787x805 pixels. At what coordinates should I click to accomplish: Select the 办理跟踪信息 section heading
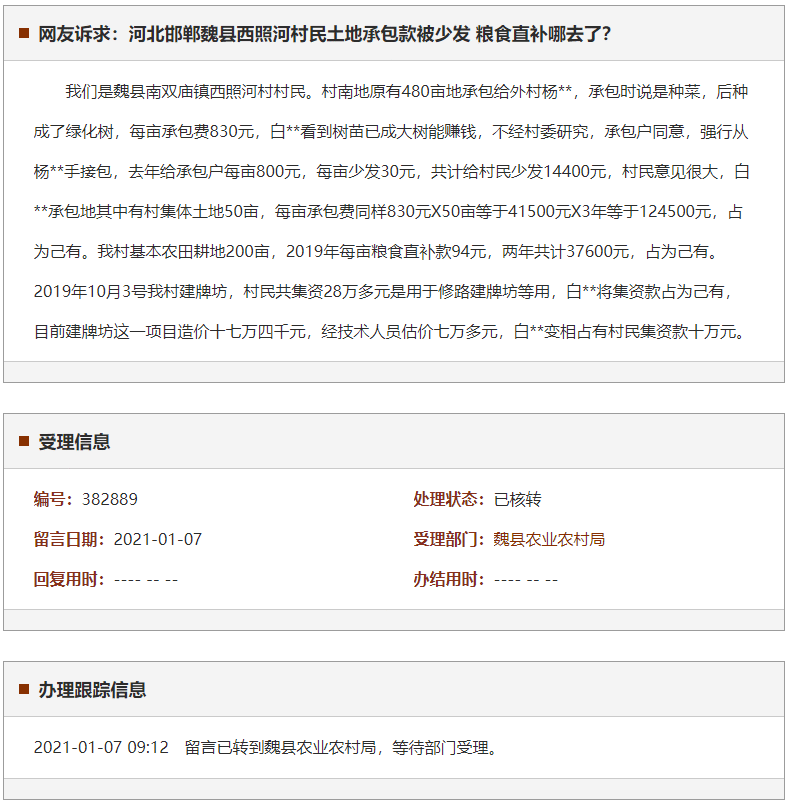92,689
